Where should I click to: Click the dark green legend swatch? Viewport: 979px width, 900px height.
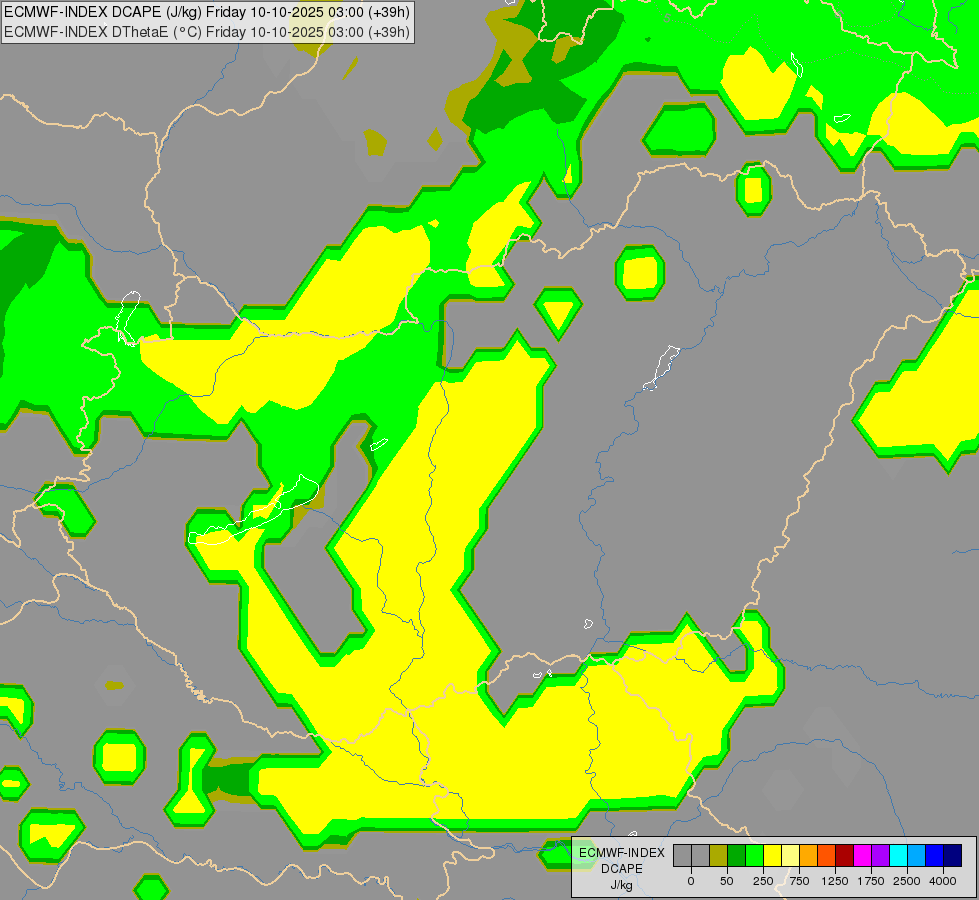[x=737, y=855]
